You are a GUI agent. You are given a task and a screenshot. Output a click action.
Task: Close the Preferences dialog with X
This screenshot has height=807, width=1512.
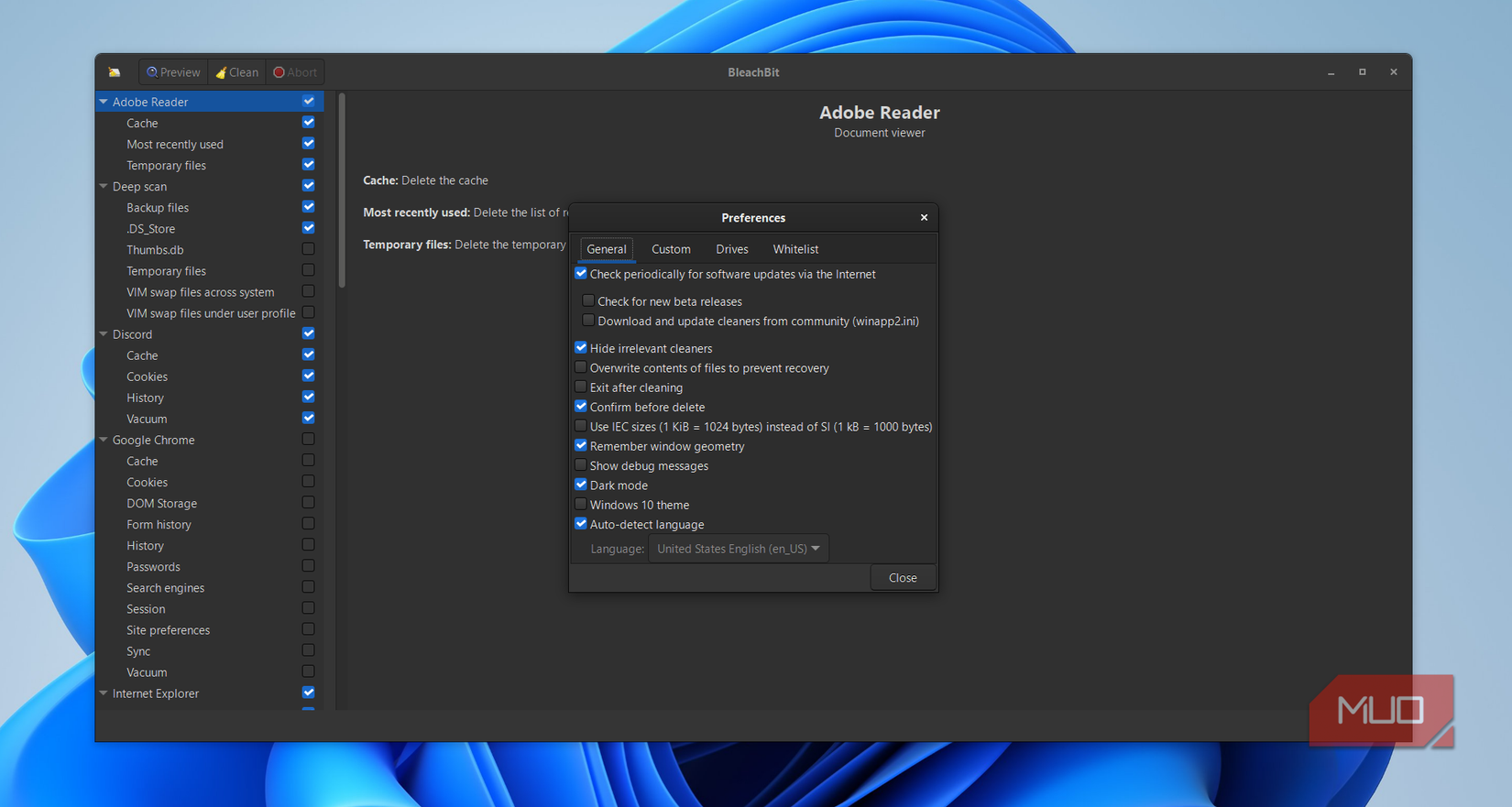click(x=924, y=218)
